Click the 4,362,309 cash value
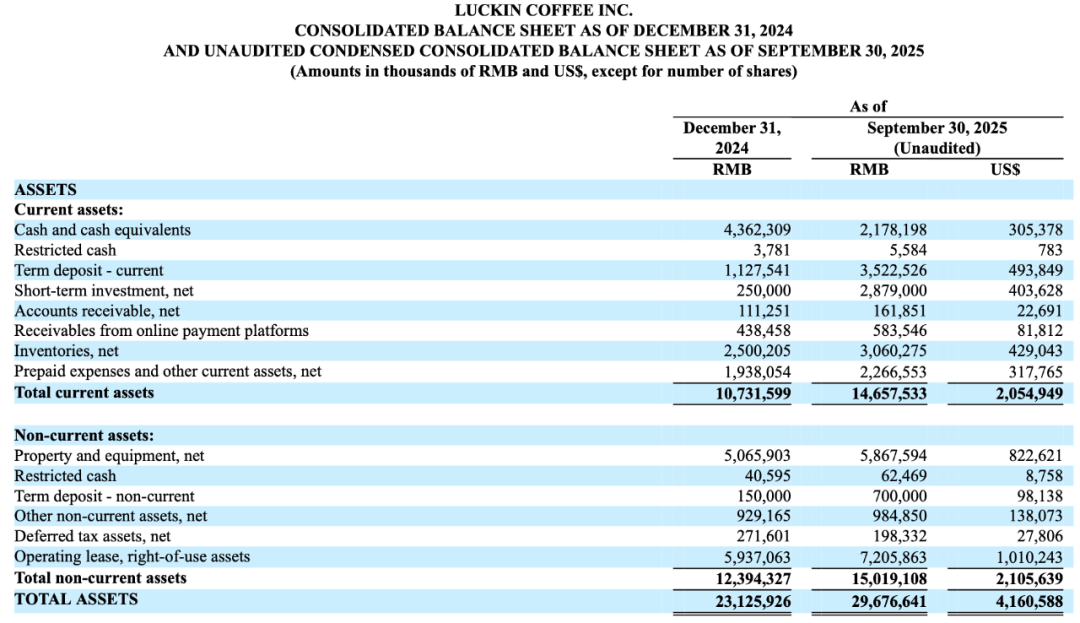 [757, 230]
